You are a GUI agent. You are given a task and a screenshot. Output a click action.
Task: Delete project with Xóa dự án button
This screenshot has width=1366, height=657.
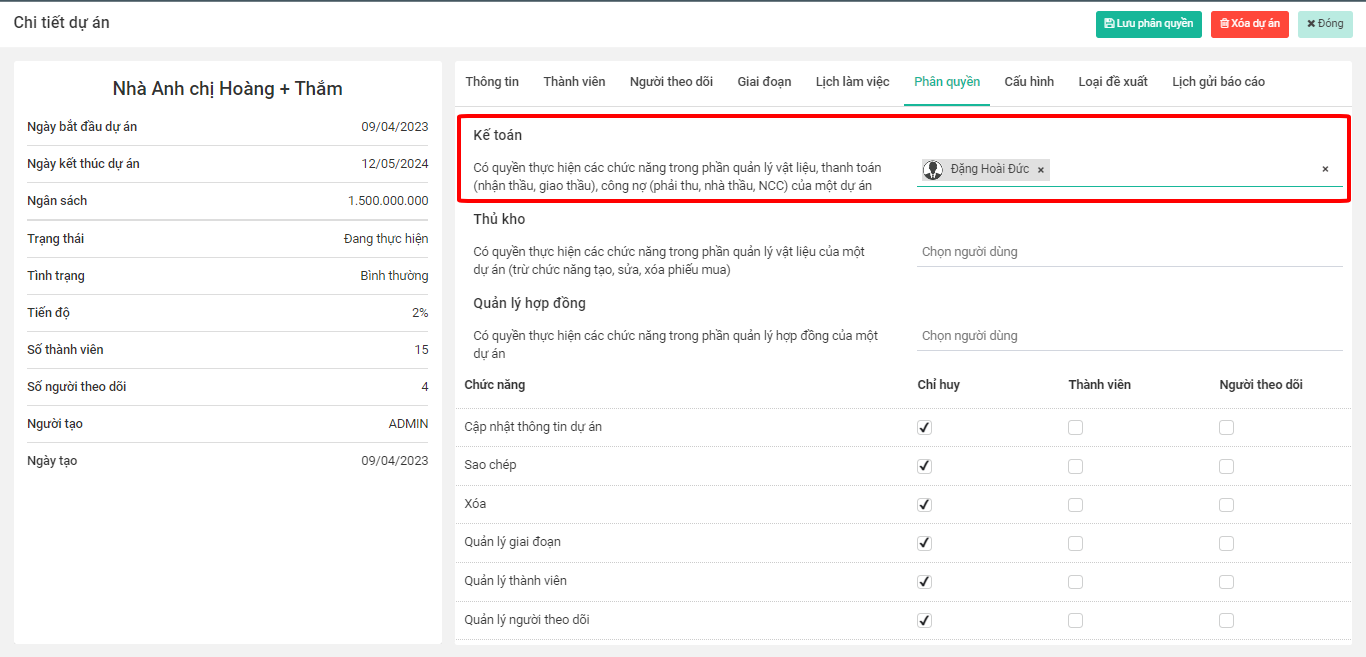point(1249,24)
